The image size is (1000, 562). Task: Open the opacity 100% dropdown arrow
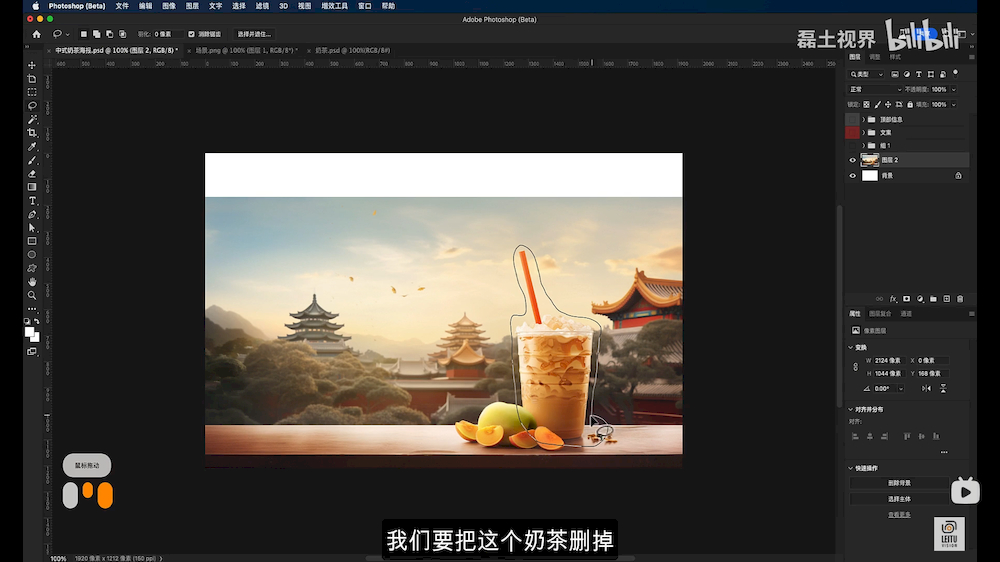[x=953, y=89]
